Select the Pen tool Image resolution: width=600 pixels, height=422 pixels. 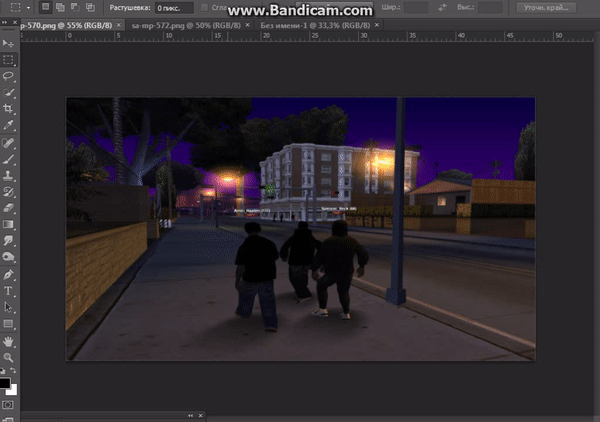pos(8,275)
